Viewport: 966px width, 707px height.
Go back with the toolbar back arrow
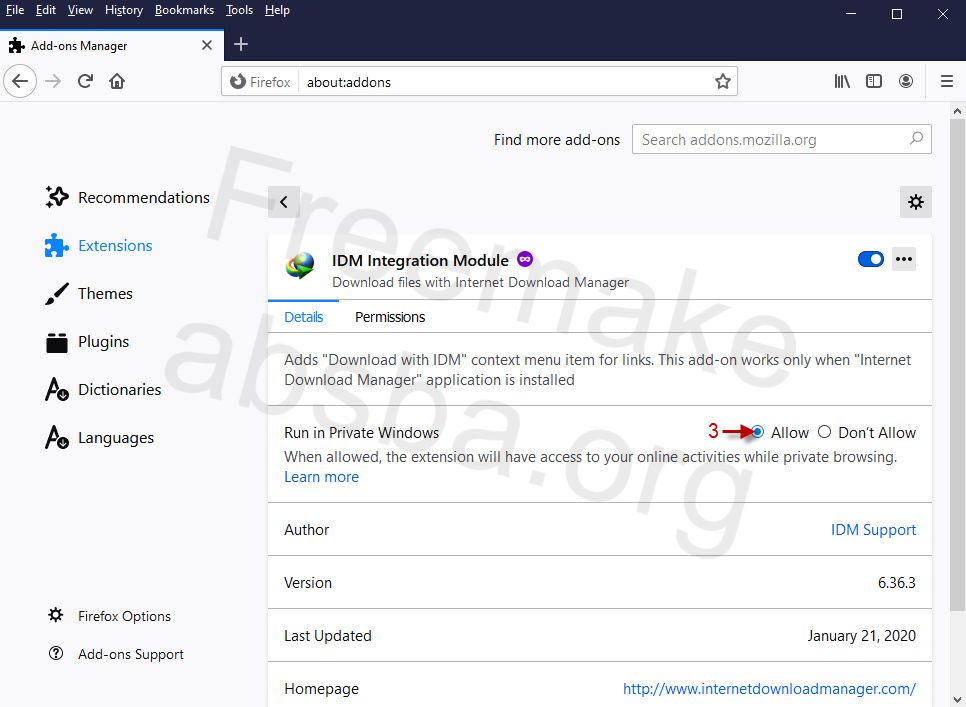(x=20, y=81)
